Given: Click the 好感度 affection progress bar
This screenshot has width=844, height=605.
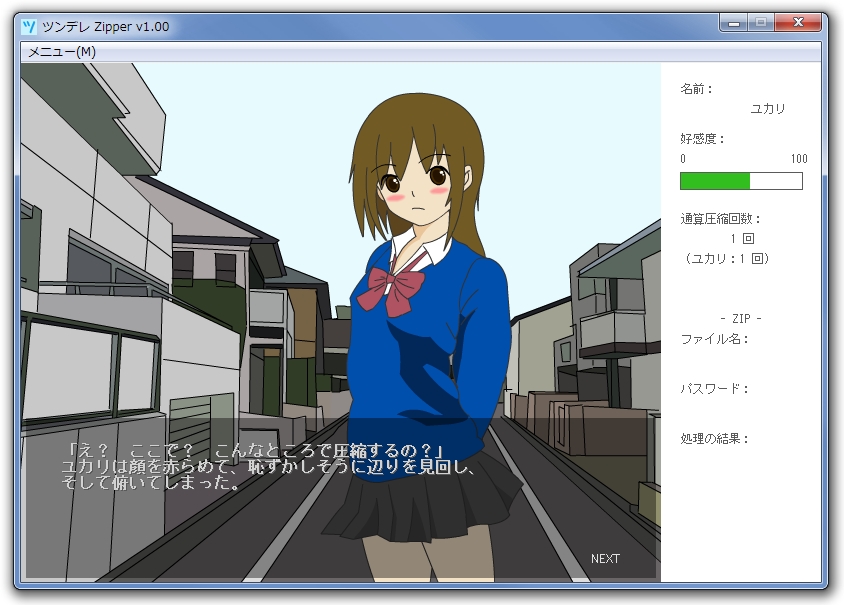Looking at the screenshot, I should (741, 181).
